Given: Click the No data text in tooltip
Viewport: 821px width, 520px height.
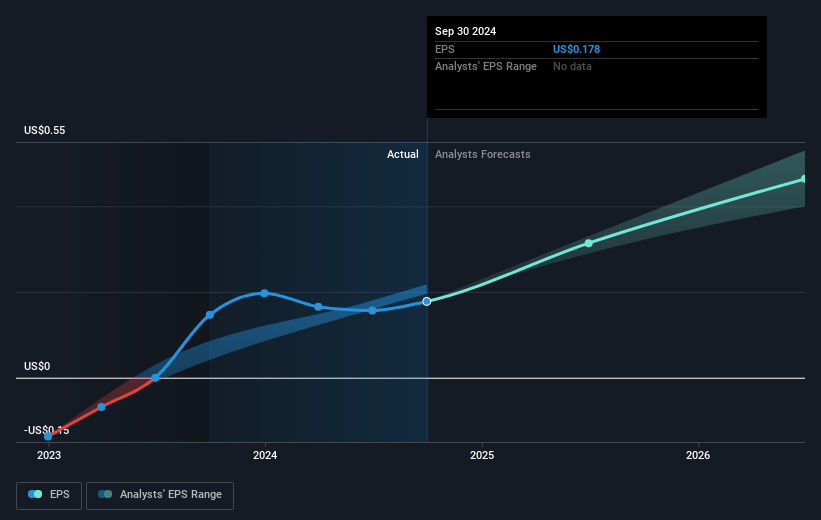Looking at the screenshot, I should 572,67.
